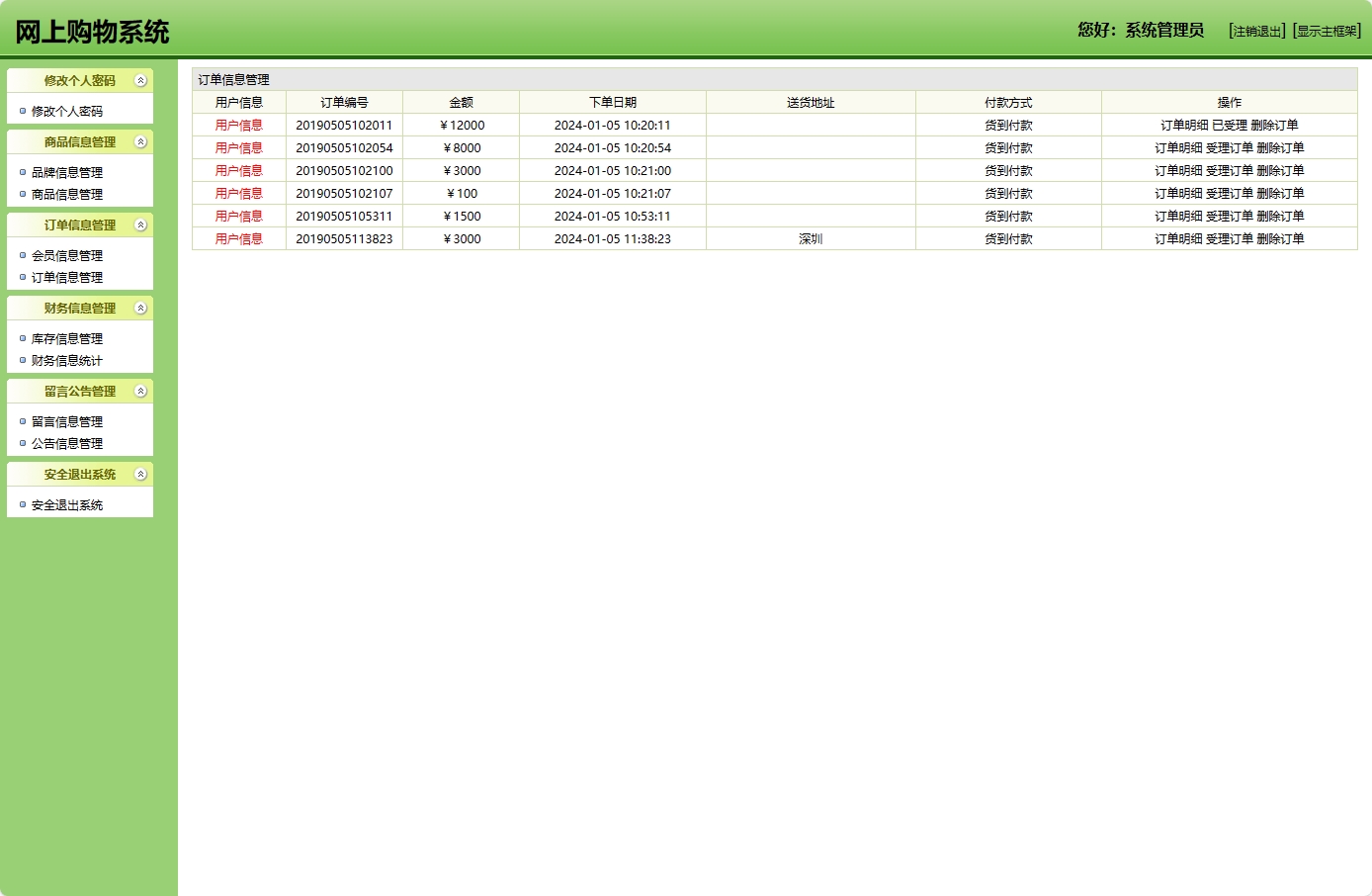The width and height of the screenshot is (1372, 896).
Task: Click the 操作 column header
Action: [1230, 103]
